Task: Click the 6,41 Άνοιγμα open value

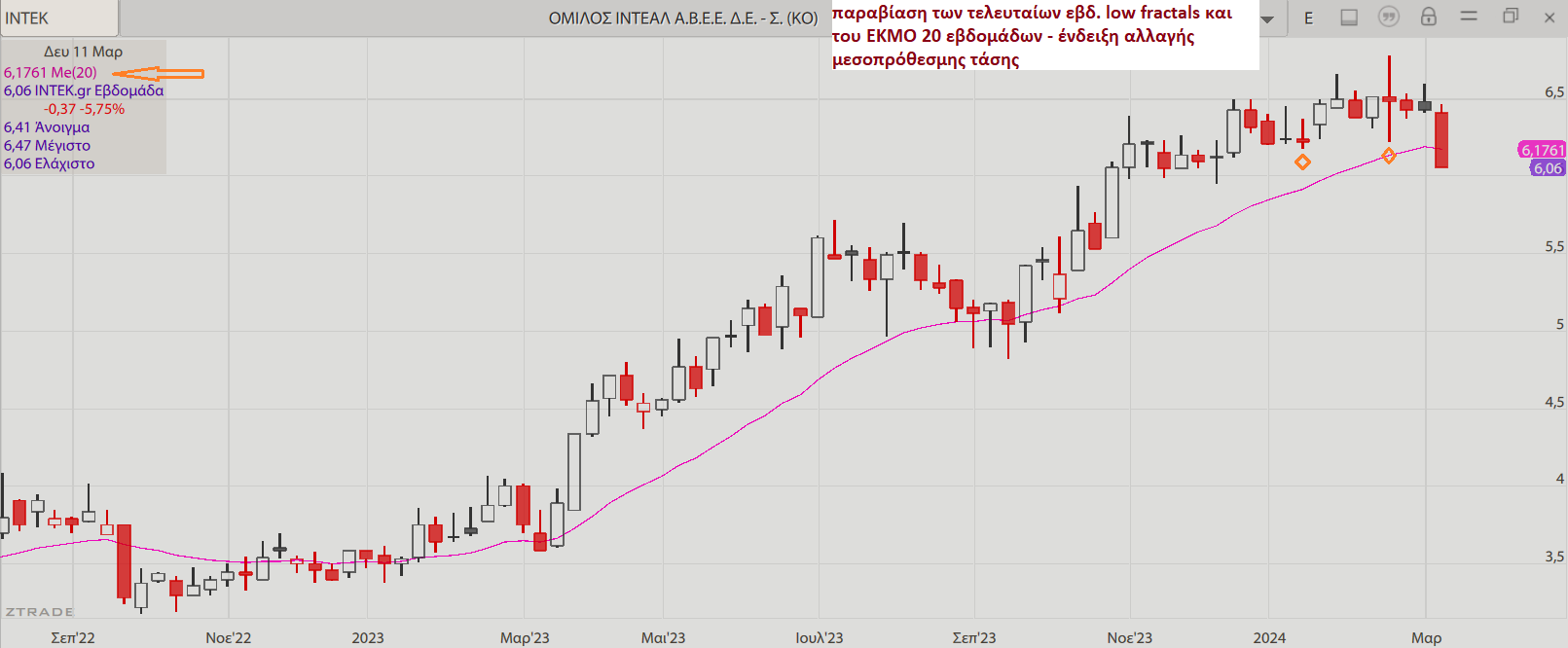Action: click(47, 127)
